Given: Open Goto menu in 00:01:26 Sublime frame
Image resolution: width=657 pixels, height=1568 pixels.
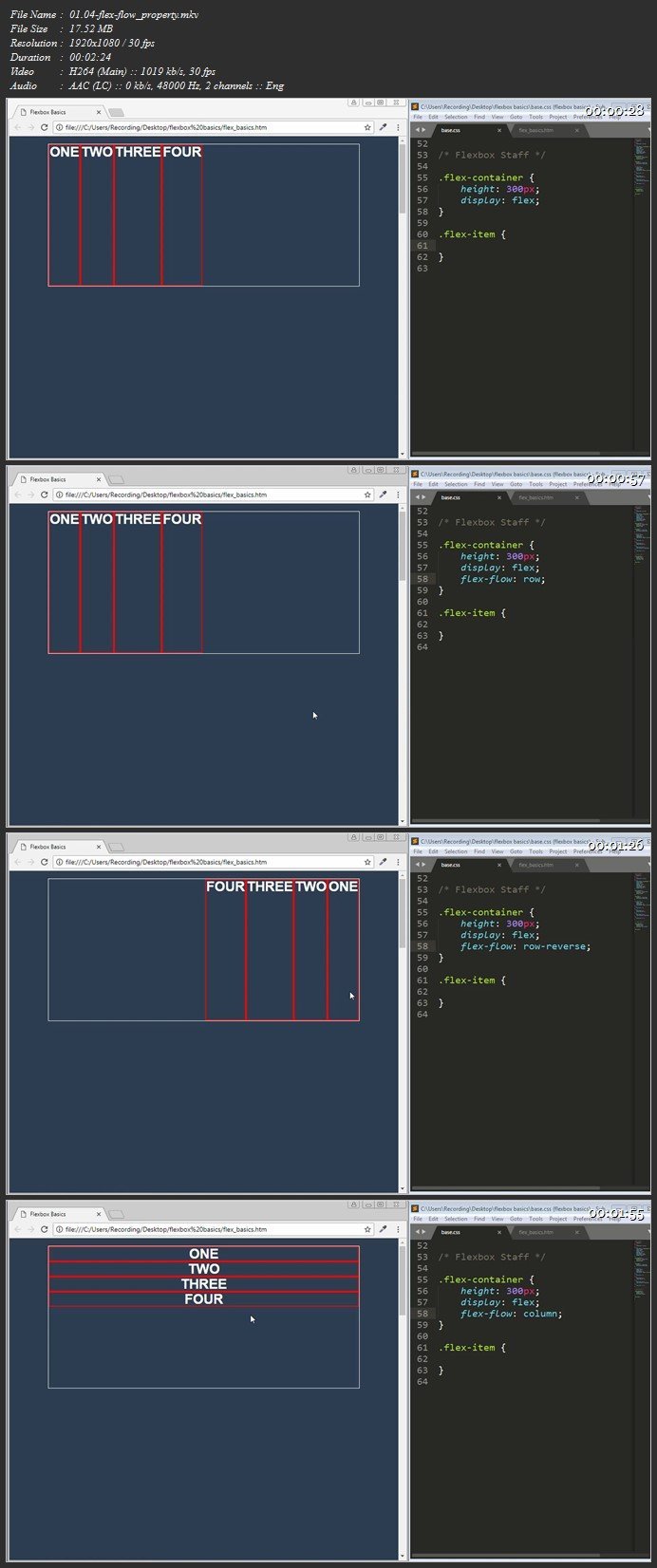Looking at the screenshot, I should [516, 851].
